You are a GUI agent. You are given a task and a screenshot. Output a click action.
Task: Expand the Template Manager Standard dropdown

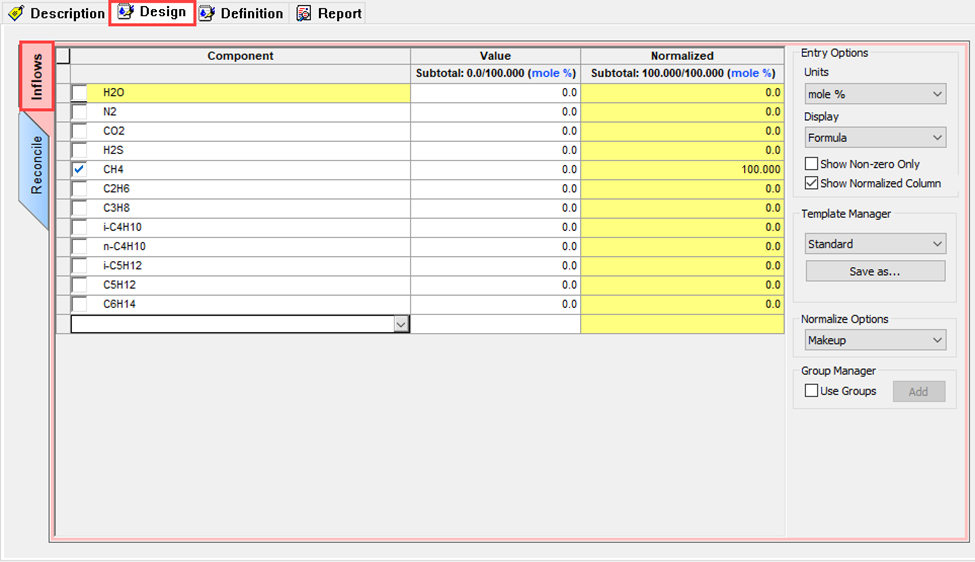875,244
